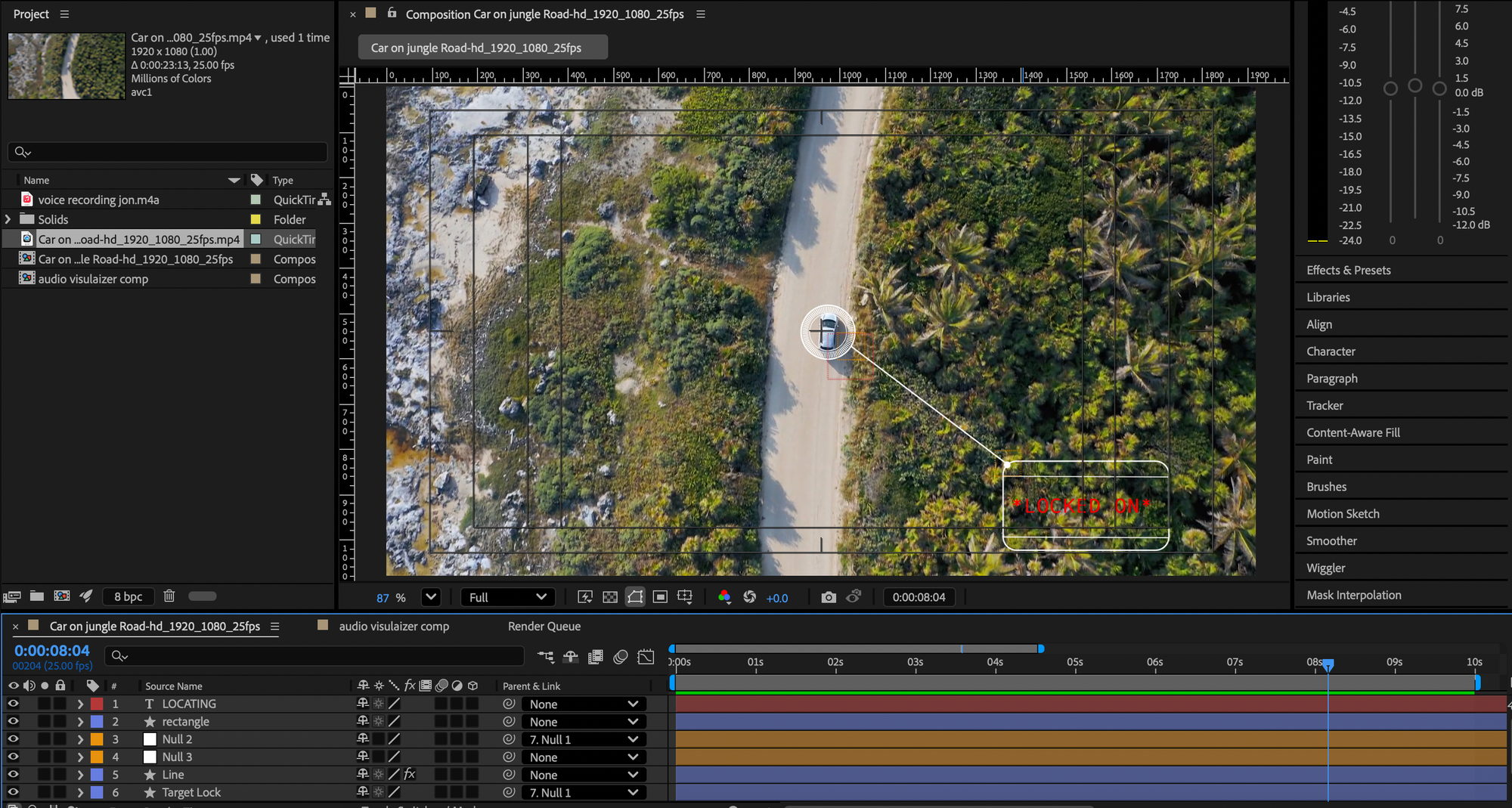1512x808 pixels.
Task: Take a snapshot with camera icon
Action: [x=829, y=597]
